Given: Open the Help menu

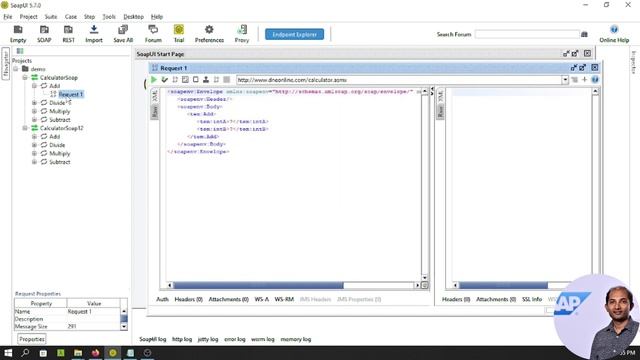Looking at the screenshot, I should pyautogui.click(x=157, y=17).
